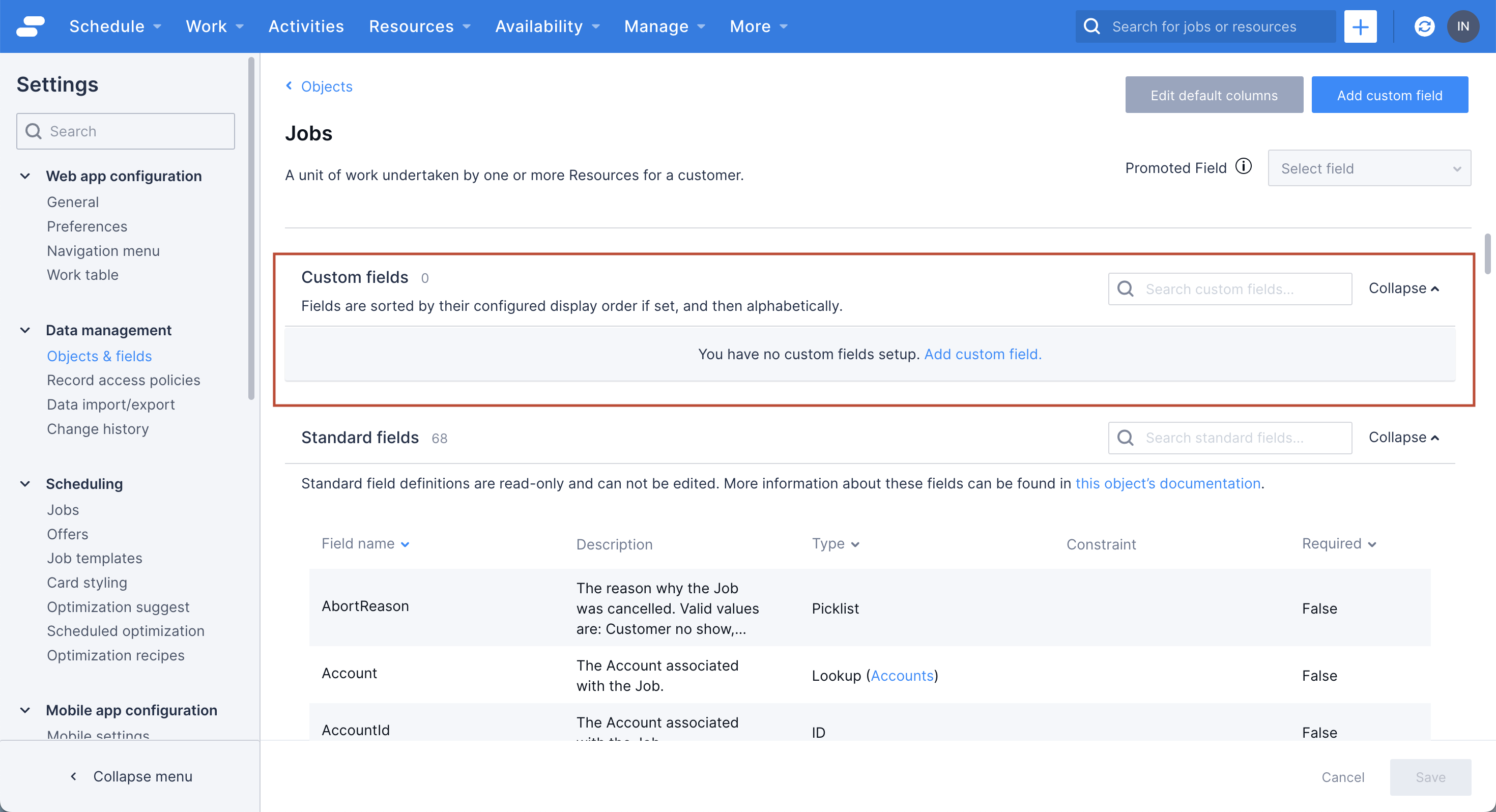Click the magnifier icon in the top search bar
The image size is (1496, 812).
pos(1092,26)
